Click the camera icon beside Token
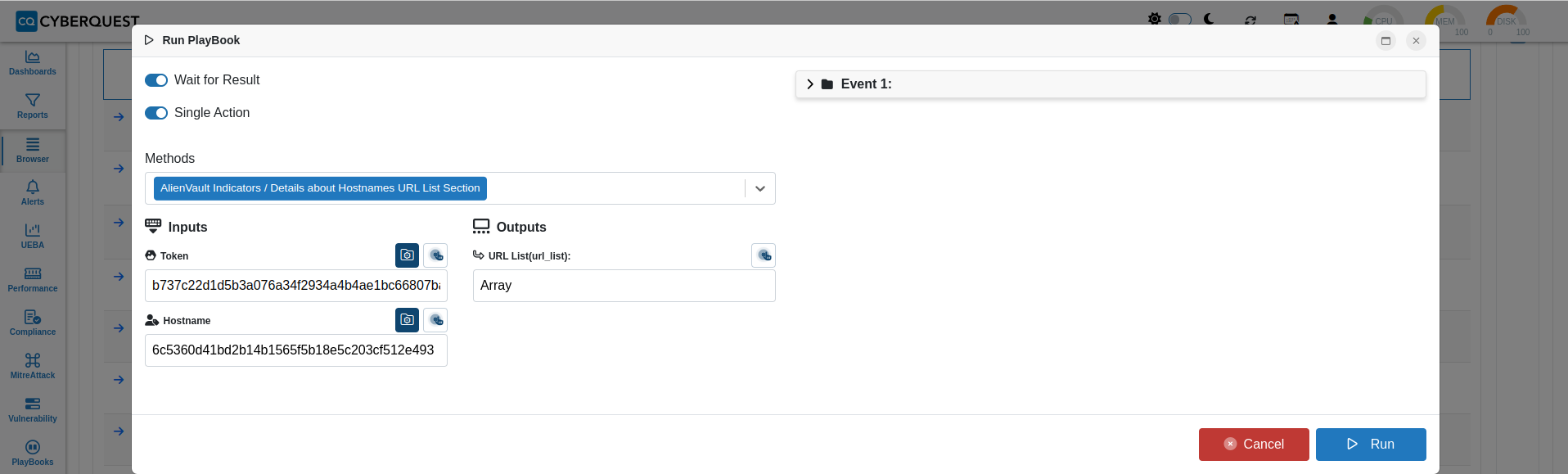This screenshot has width=1568, height=474. [x=407, y=255]
